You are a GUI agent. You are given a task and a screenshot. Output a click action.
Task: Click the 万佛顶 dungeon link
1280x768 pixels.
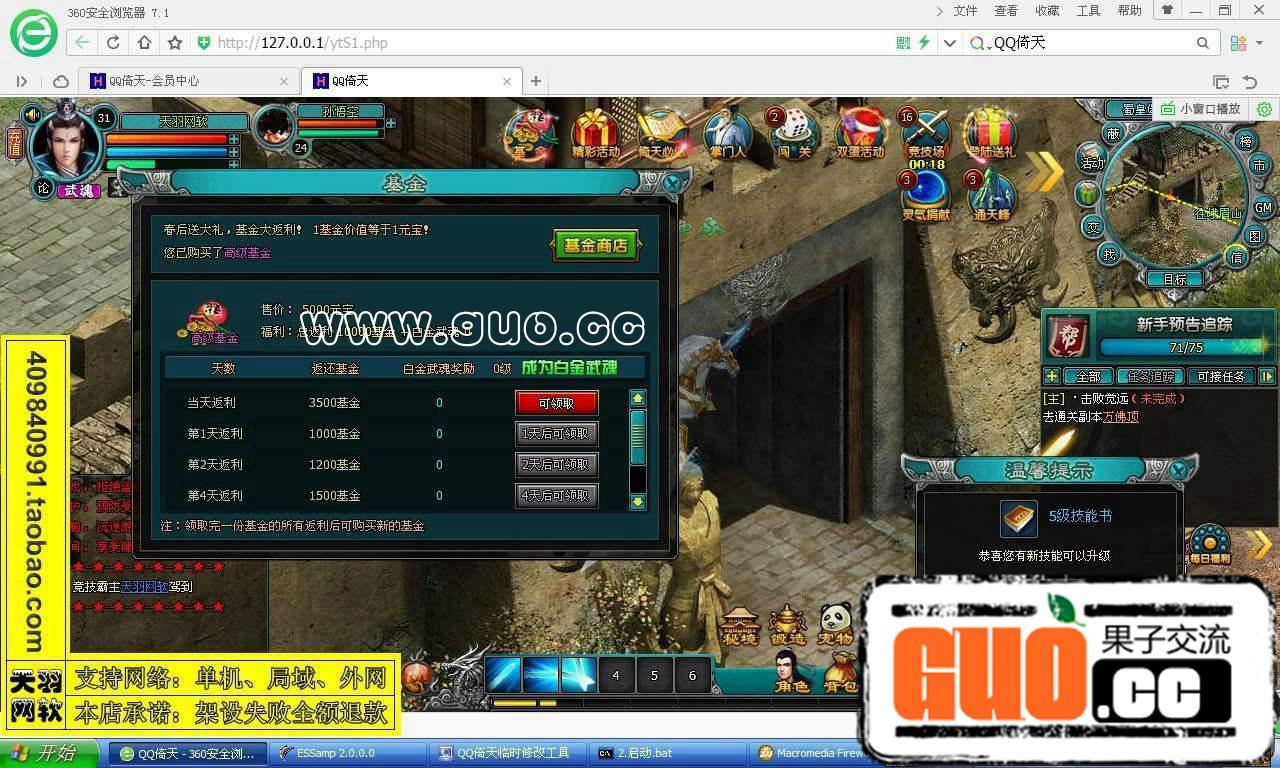click(1120, 417)
